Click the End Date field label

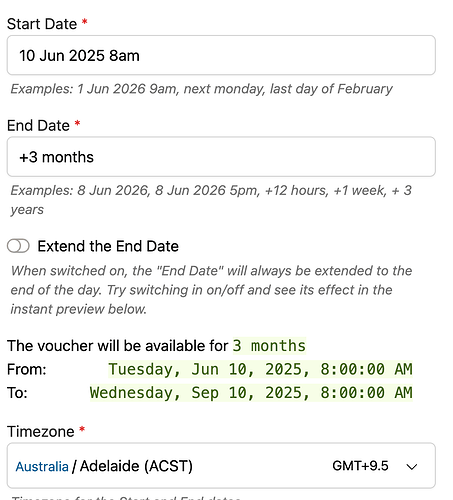click(x=38, y=126)
